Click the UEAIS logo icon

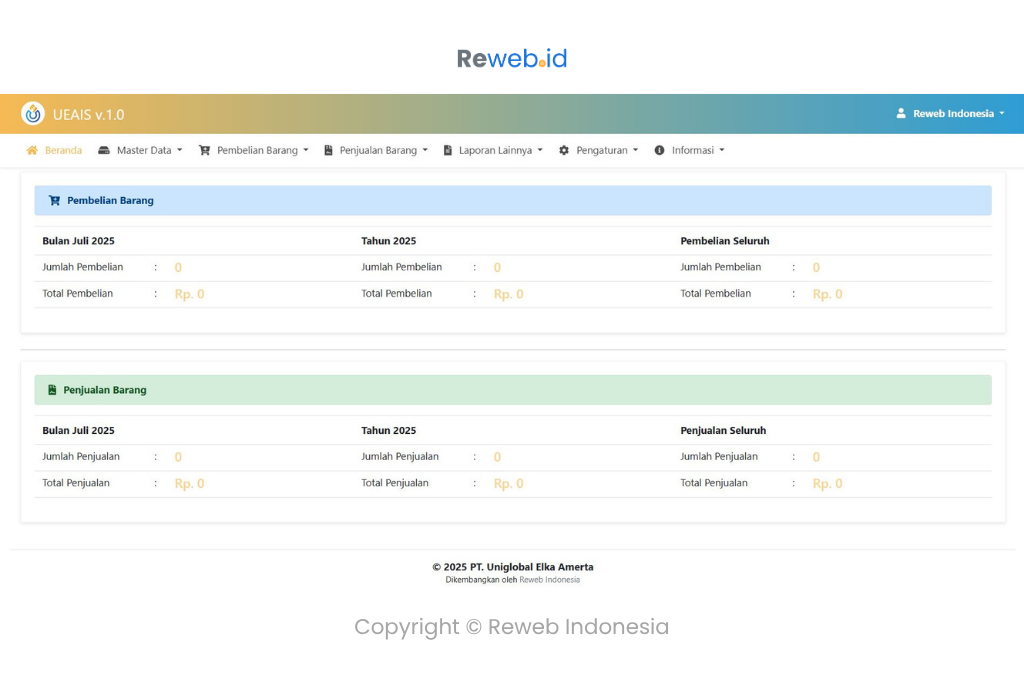point(33,114)
